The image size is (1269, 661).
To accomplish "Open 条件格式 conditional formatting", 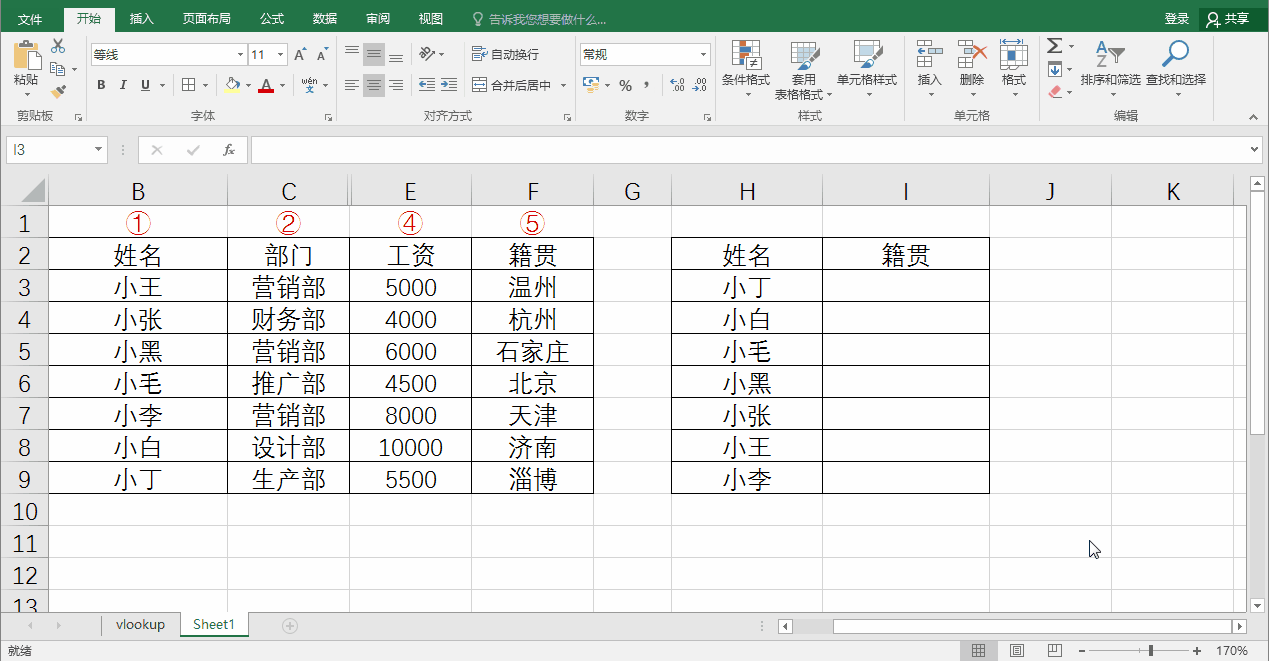I will pyautogui.click(x=746, y=68).
